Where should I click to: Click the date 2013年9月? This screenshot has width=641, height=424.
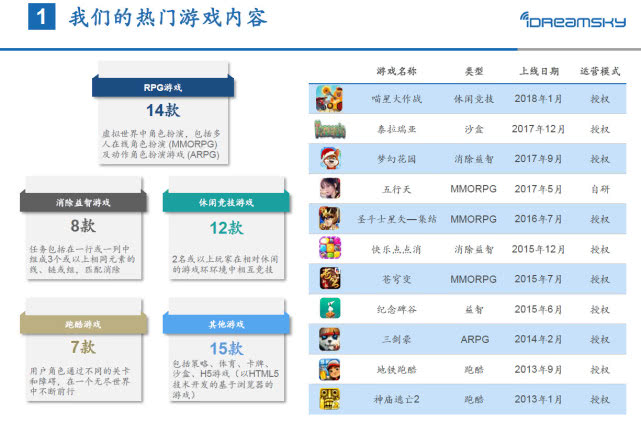tap(538, 370)
